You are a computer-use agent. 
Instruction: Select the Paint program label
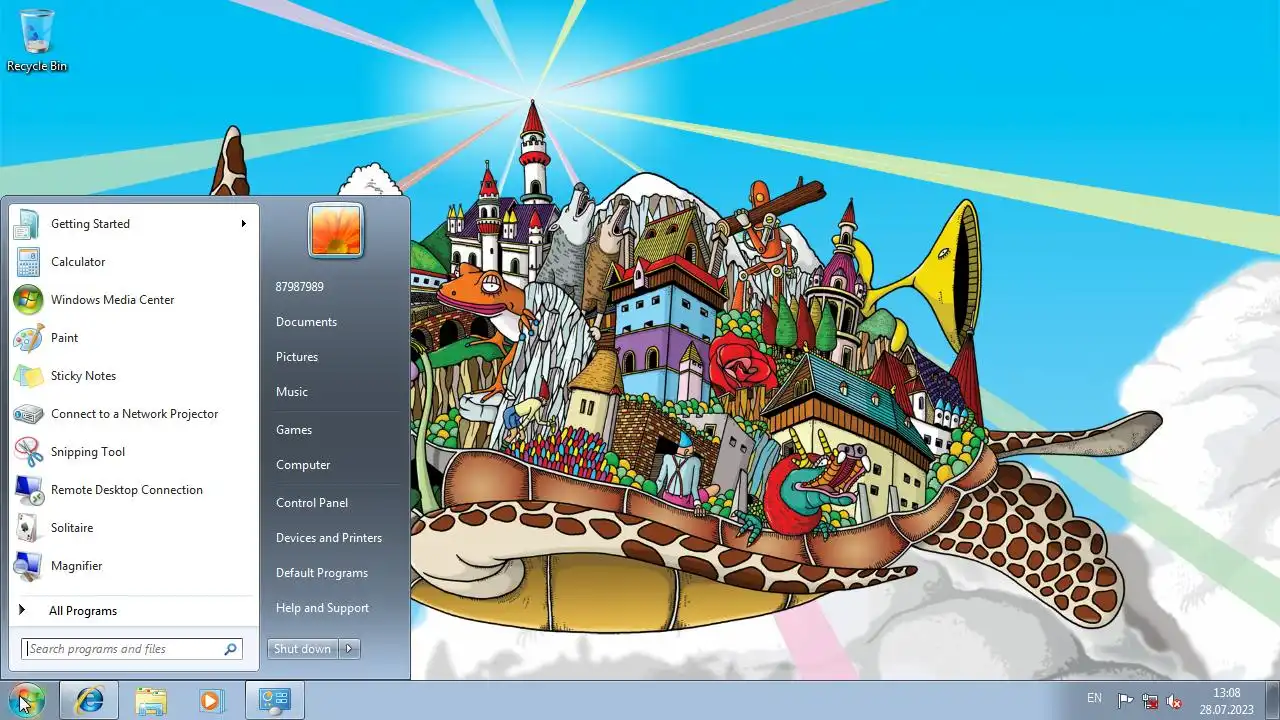pyautogui.click(x=65, y=338)
